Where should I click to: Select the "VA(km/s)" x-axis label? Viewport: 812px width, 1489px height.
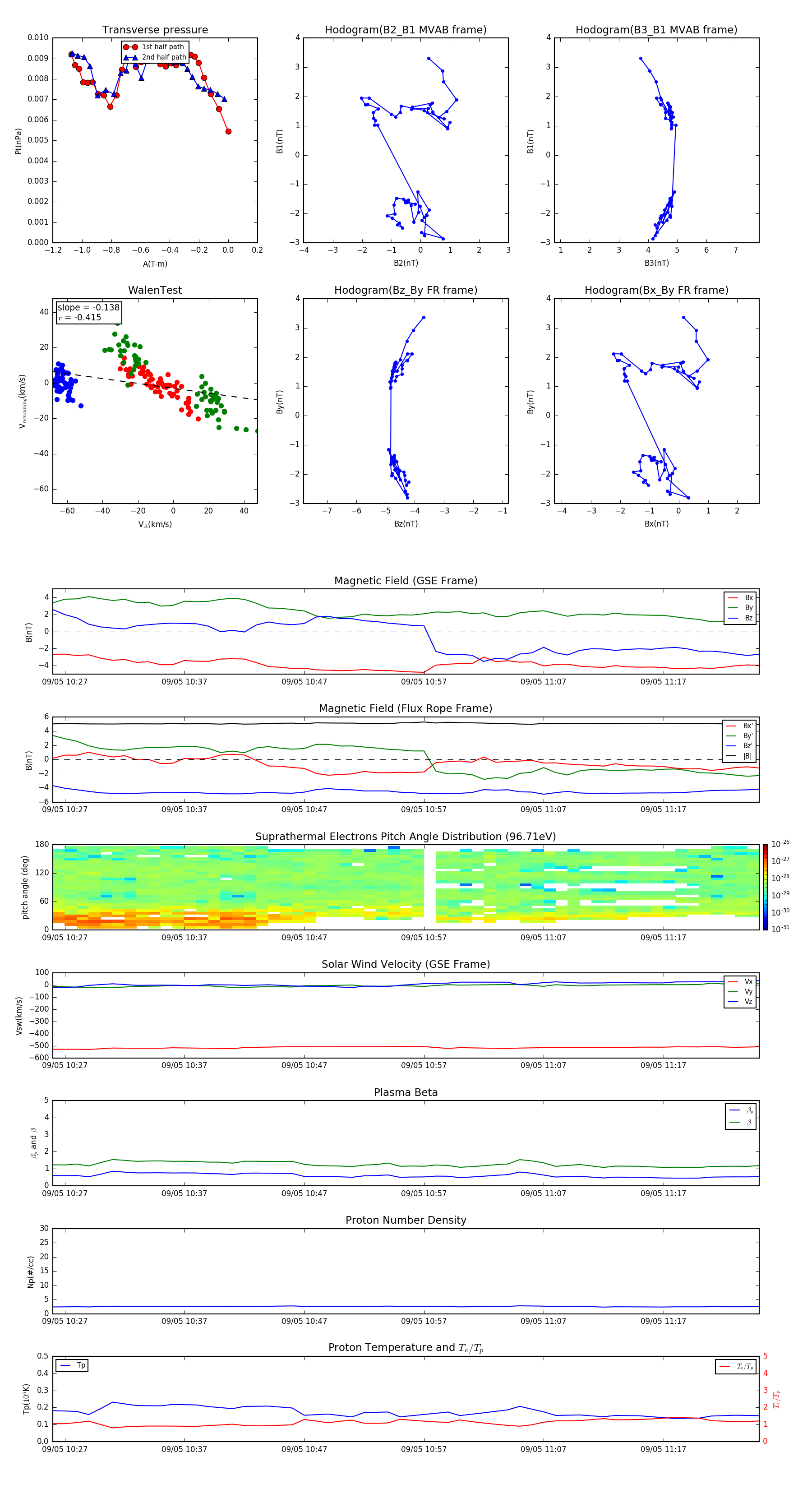click(x=155, y=524)
